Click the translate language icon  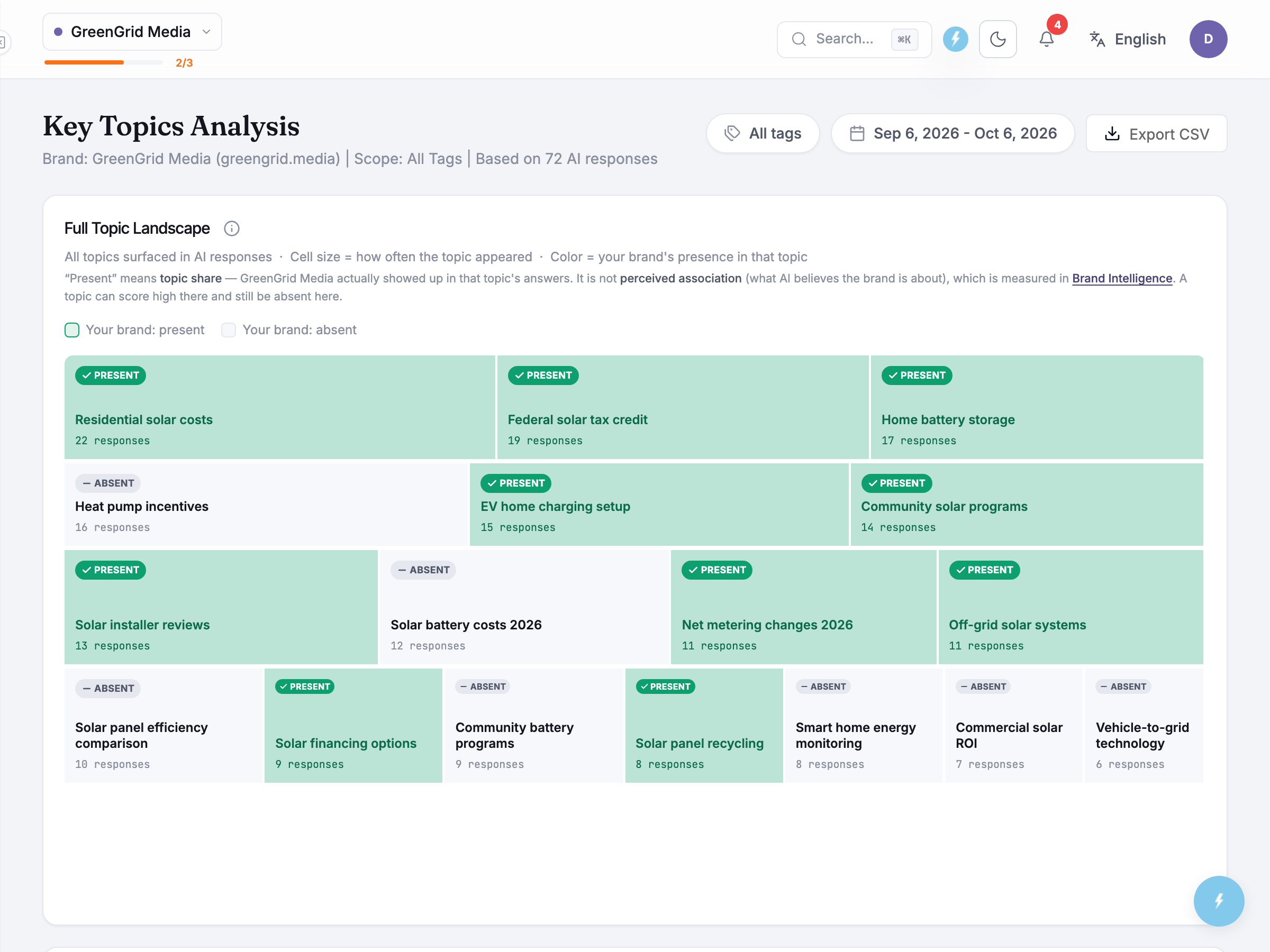(1097, 39)
